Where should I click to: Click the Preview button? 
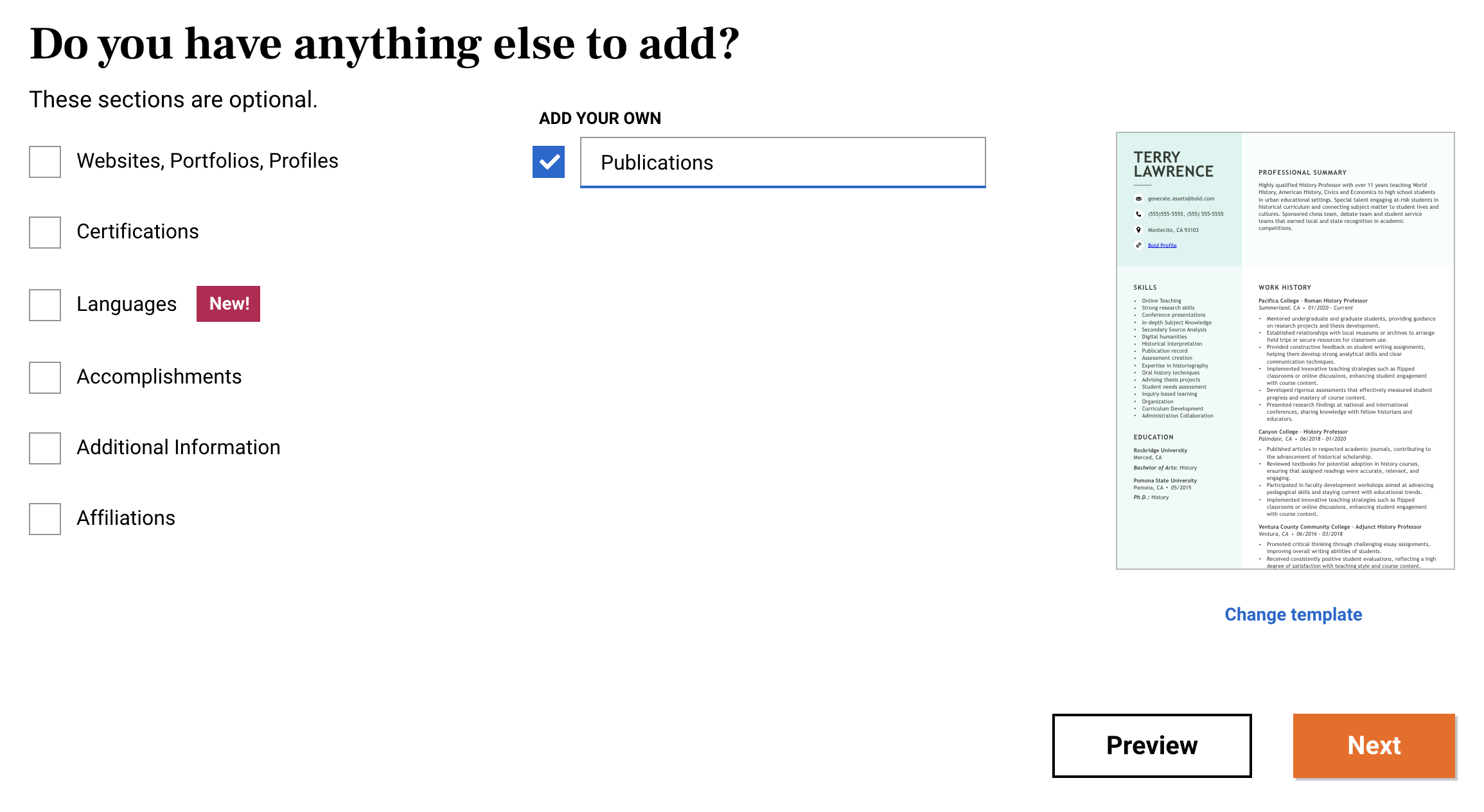click(x=1151, y=745)
